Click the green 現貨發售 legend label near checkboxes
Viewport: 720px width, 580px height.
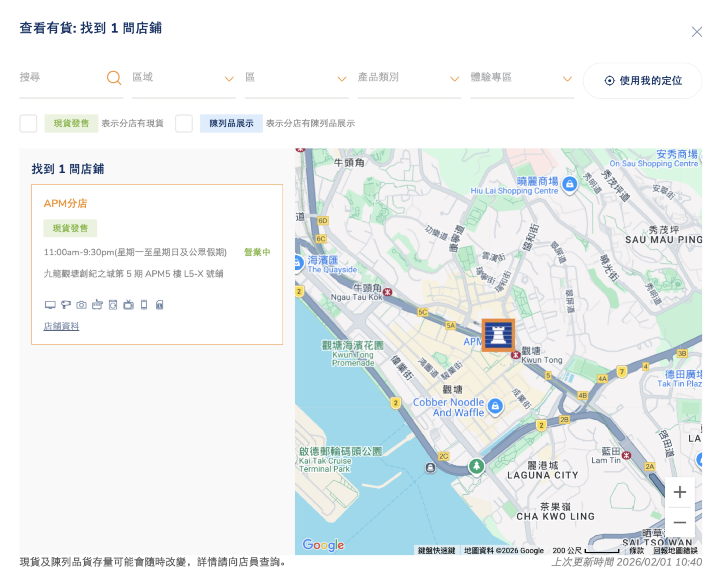tap(71, 124)
